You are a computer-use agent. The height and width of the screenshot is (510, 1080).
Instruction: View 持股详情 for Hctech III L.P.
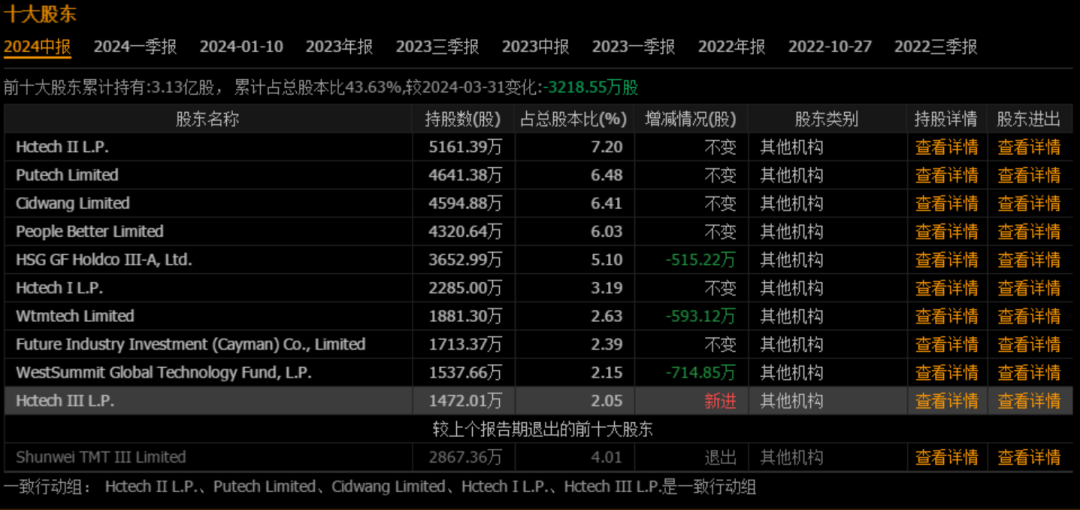946,401
